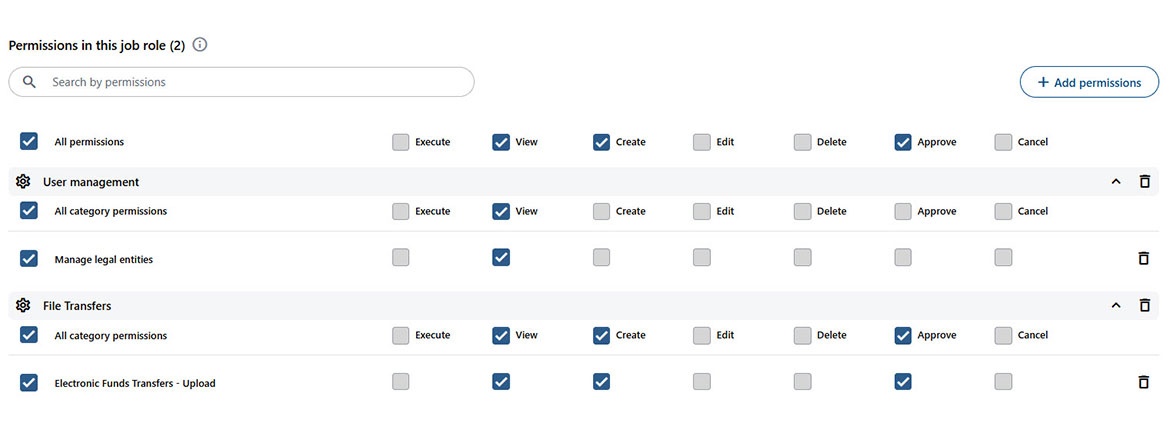Check Create under User management category permissions
Screen dimensions: 1170x433
601,212
